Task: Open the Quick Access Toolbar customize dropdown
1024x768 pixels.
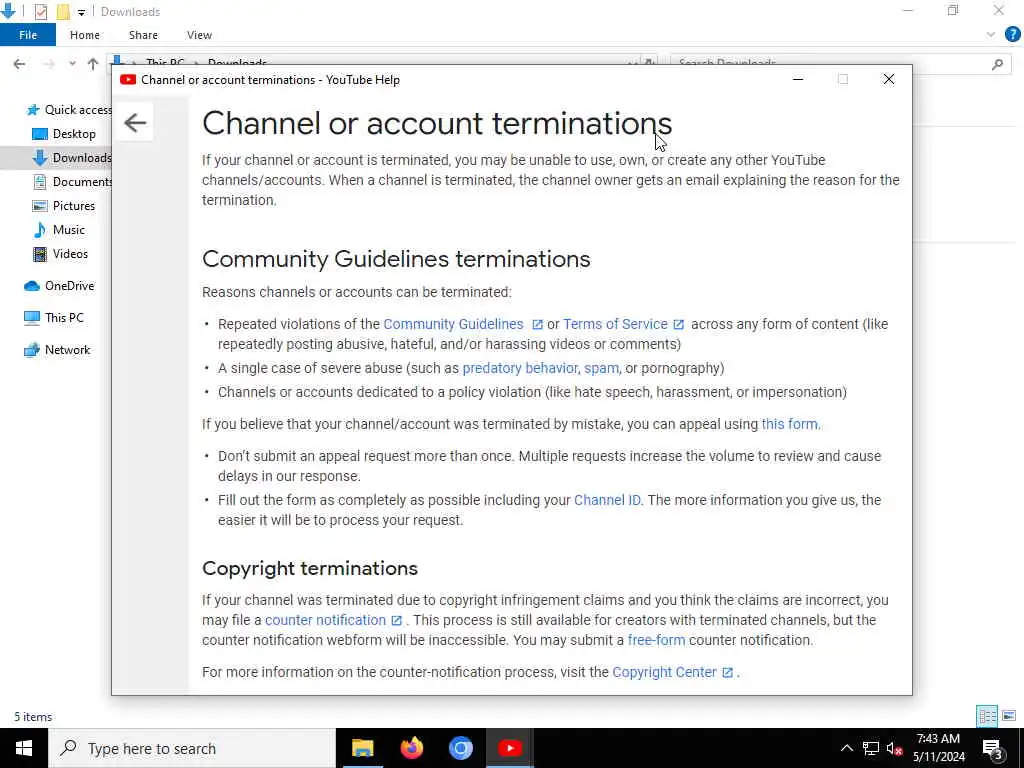Action: coord(81,12)
